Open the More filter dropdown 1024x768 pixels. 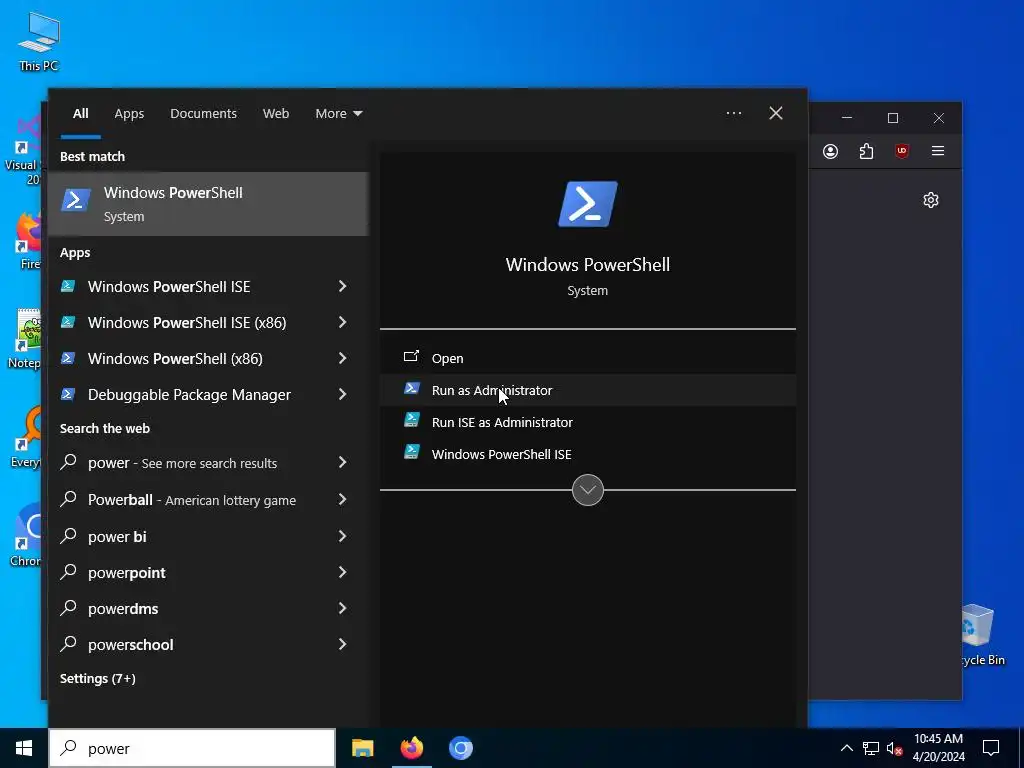338,114
